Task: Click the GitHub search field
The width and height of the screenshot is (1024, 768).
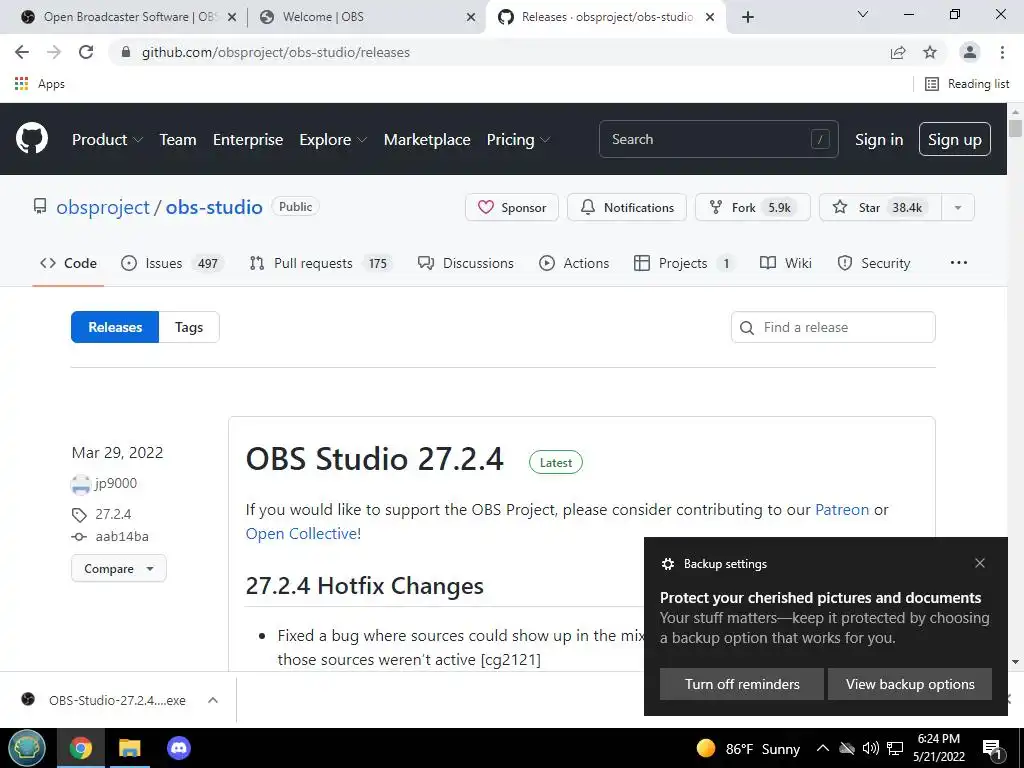Action: coord(718,139)
